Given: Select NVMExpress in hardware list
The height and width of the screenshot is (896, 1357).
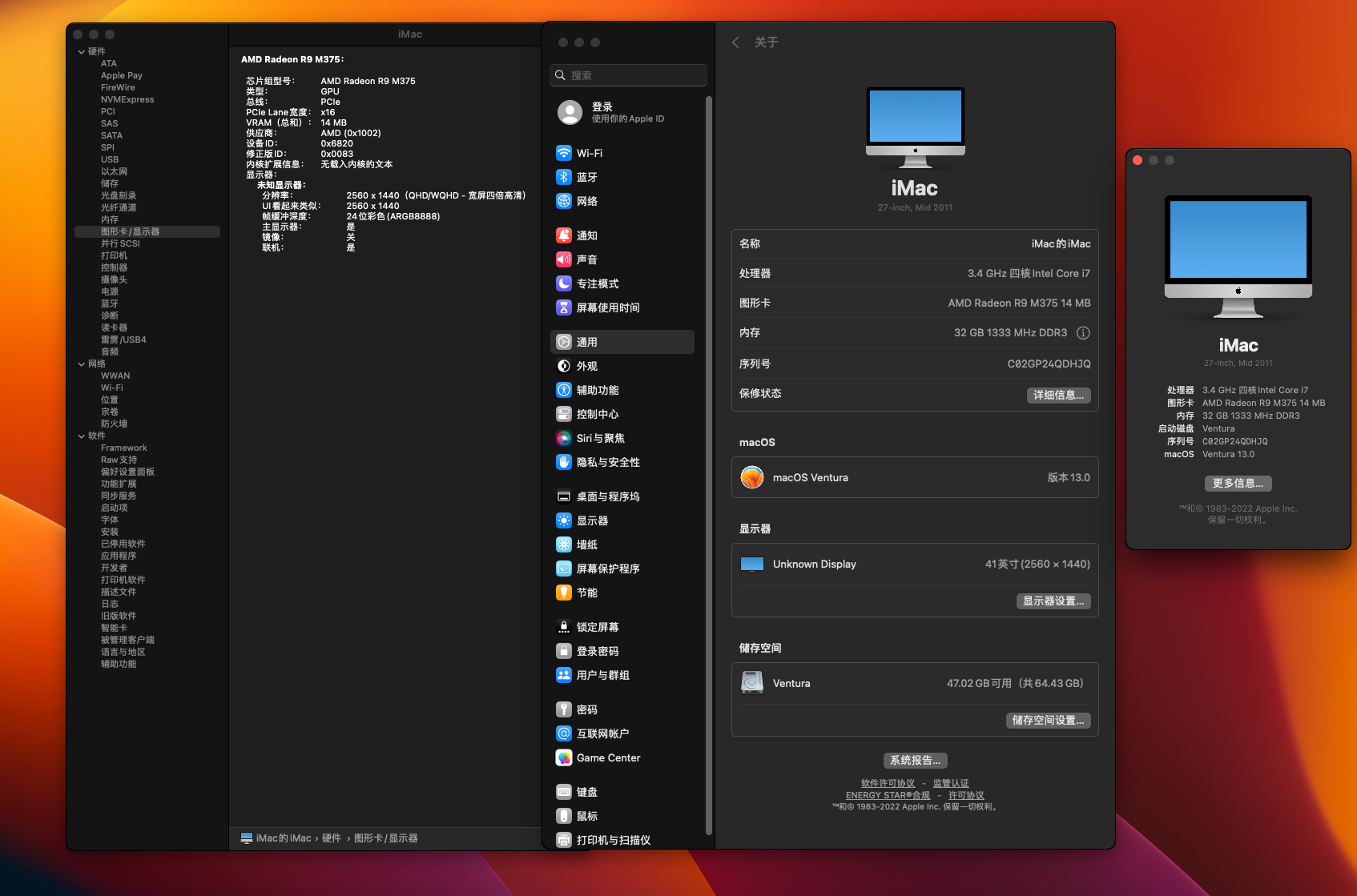Looking at the screenshot, I should click(x=127, y=99).
